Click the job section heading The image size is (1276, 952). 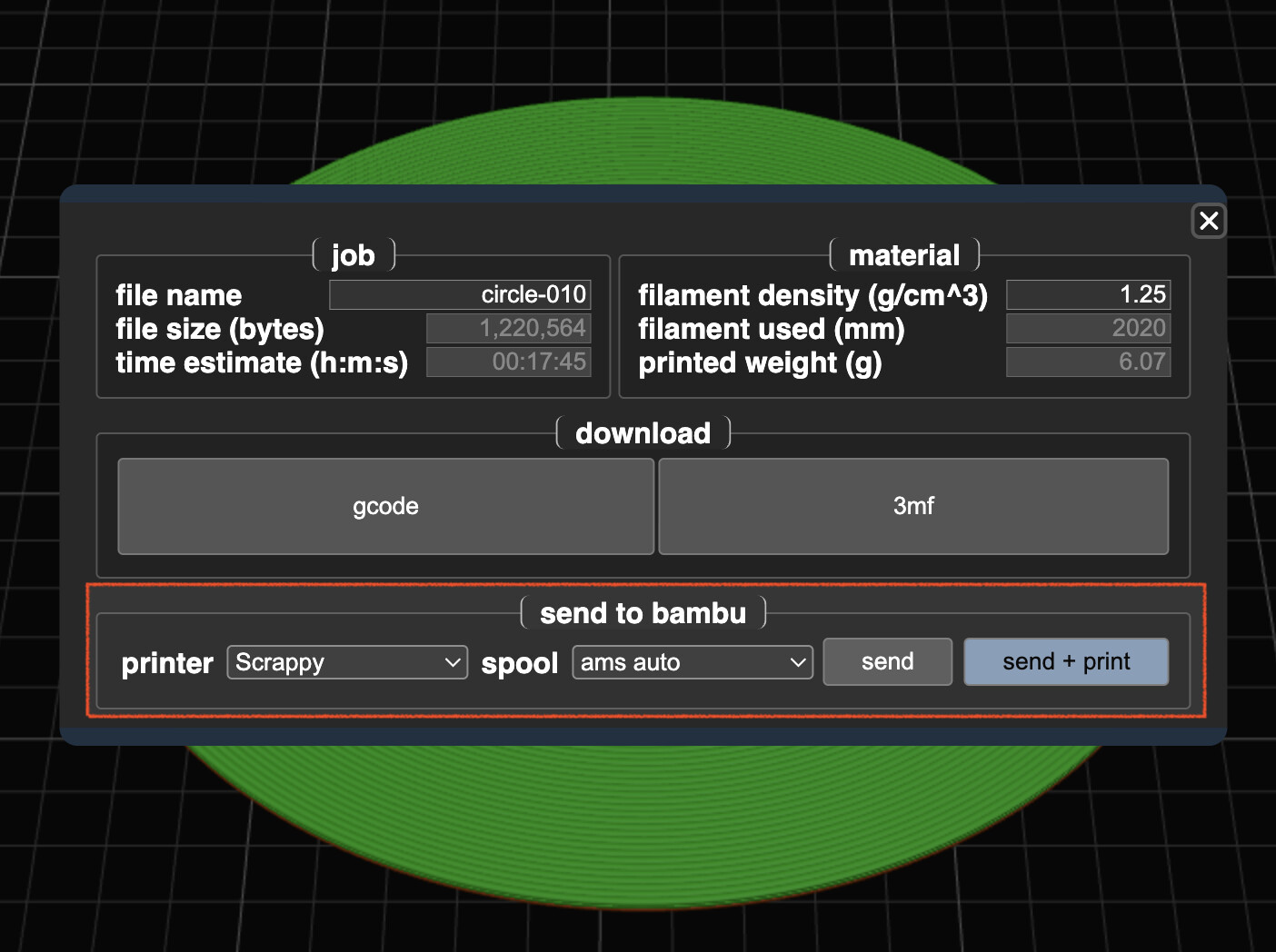(353, 255)
